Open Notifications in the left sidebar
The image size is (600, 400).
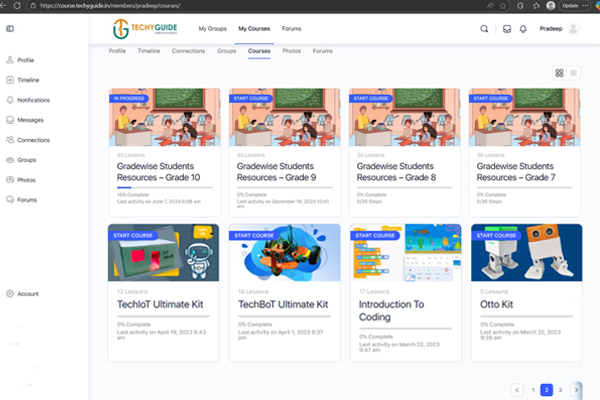pyautogui.click(x=28, y=100)
